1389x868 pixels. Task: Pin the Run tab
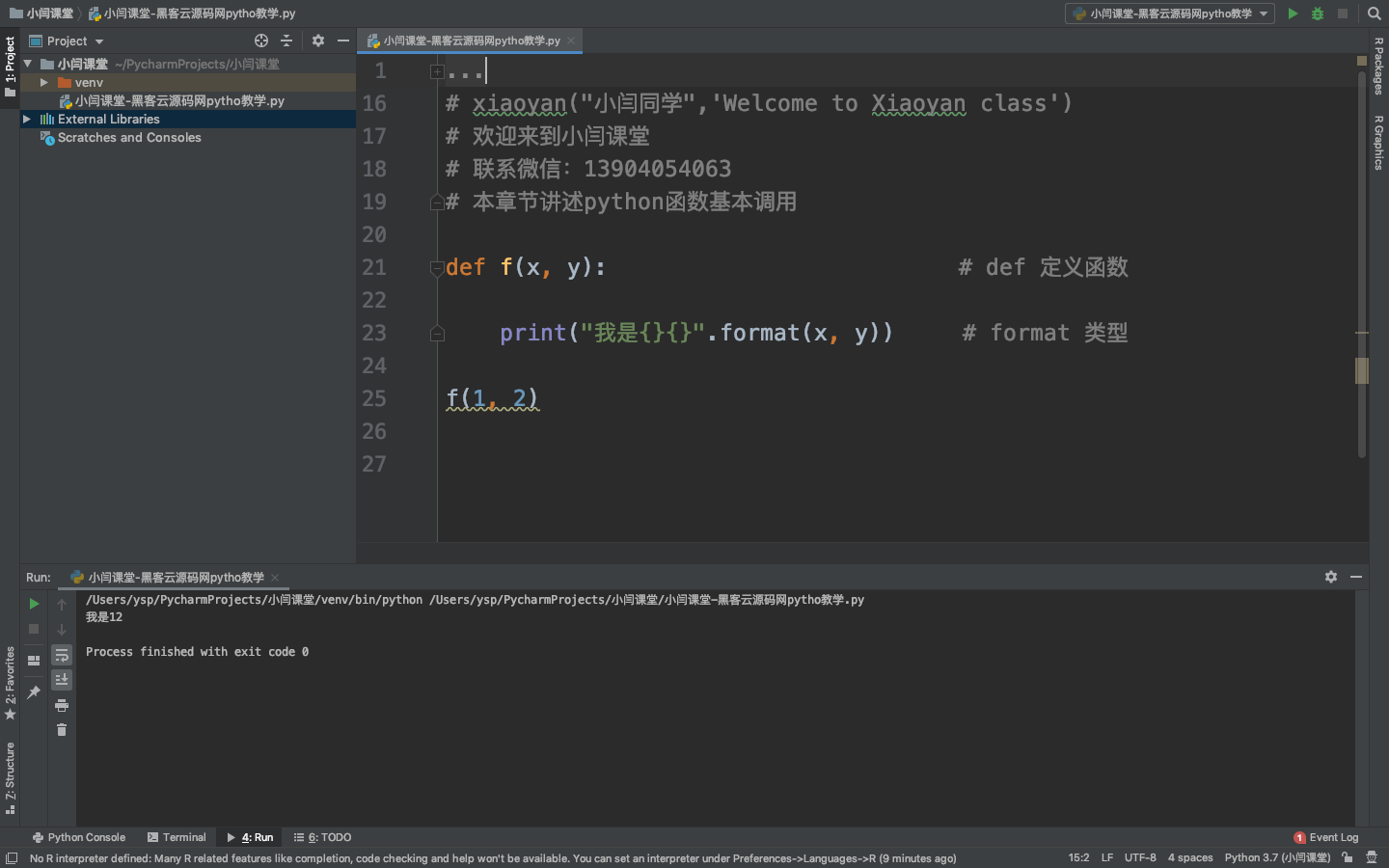pyautogui.click(x=34, y=692)
